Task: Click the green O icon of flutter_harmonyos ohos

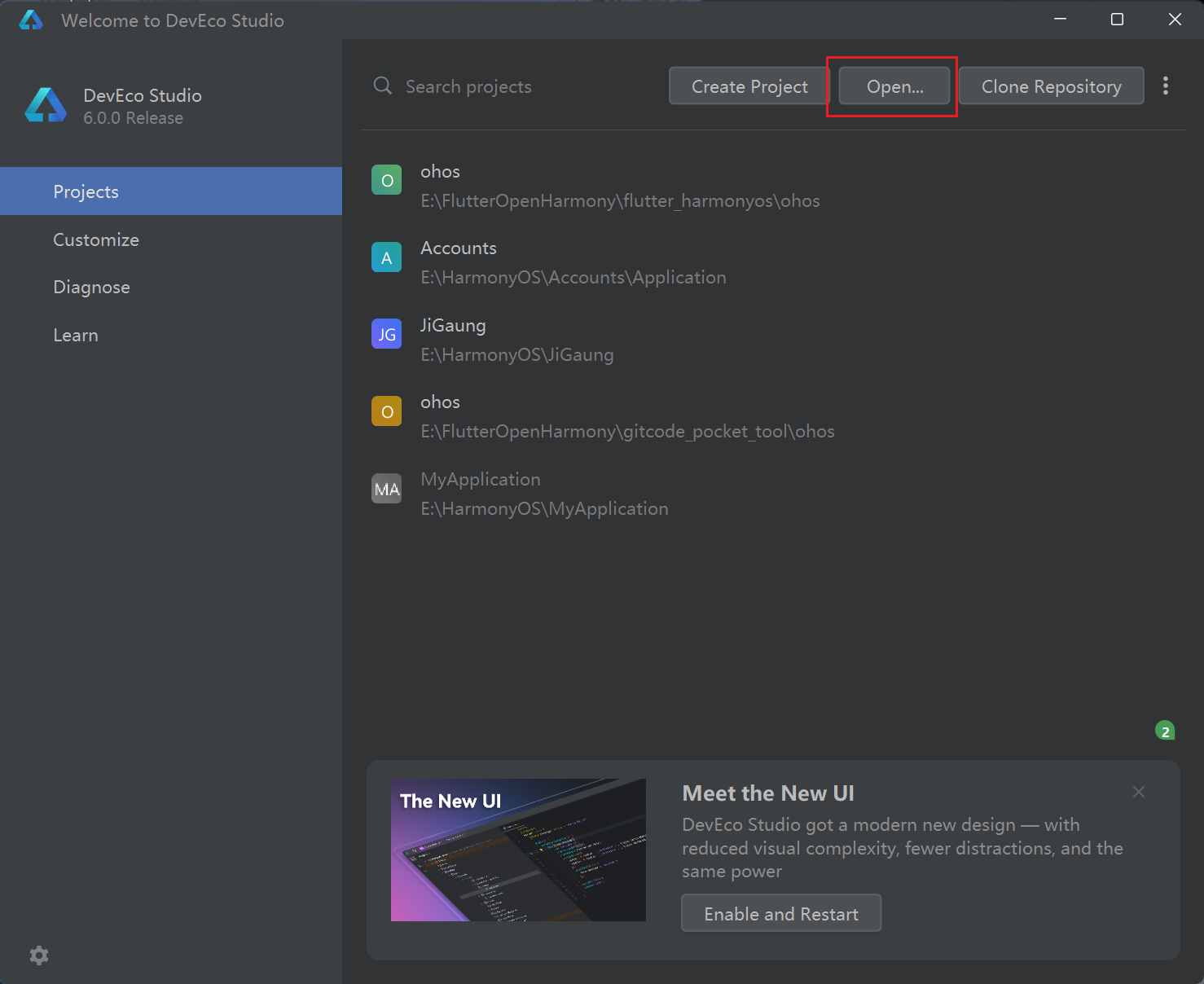Action: [387, 180]
